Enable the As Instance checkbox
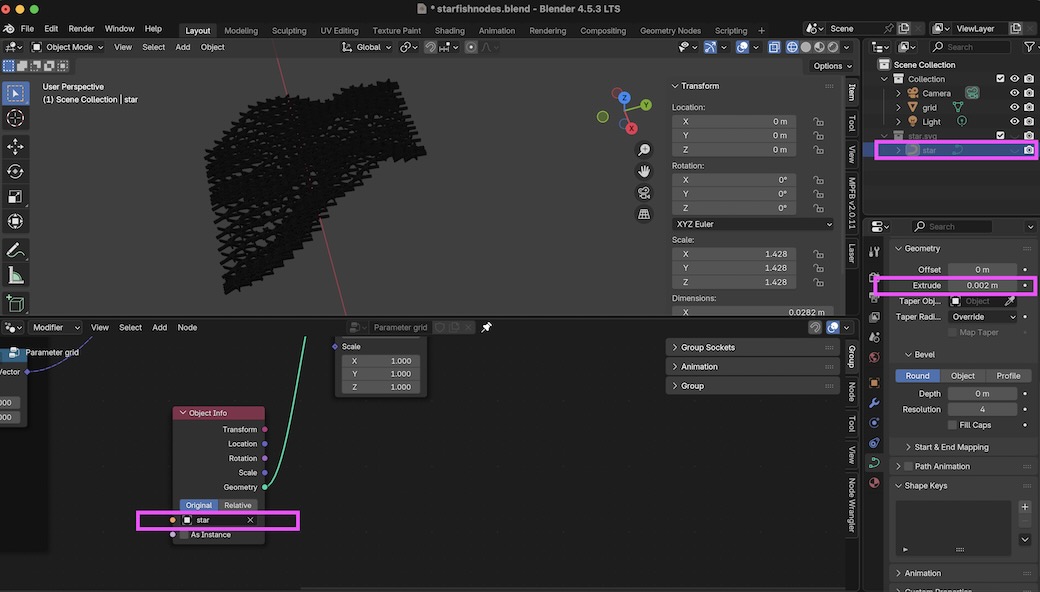1040x592 pixels. tap(184, 535)
